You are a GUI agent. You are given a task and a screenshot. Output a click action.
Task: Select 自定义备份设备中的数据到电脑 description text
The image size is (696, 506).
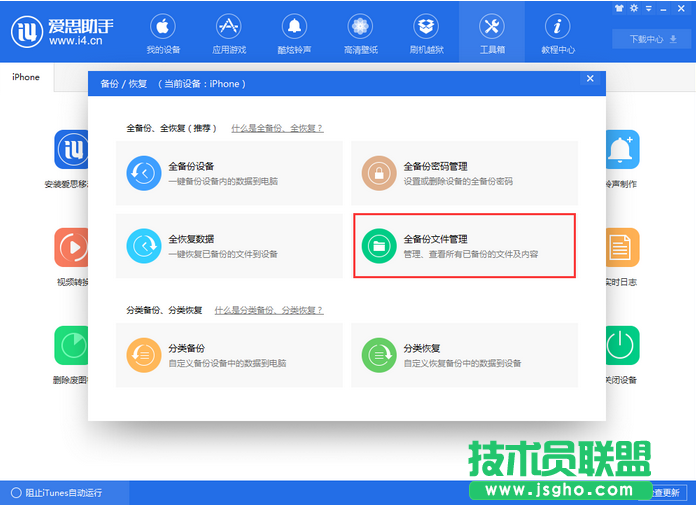click(227, 363)
